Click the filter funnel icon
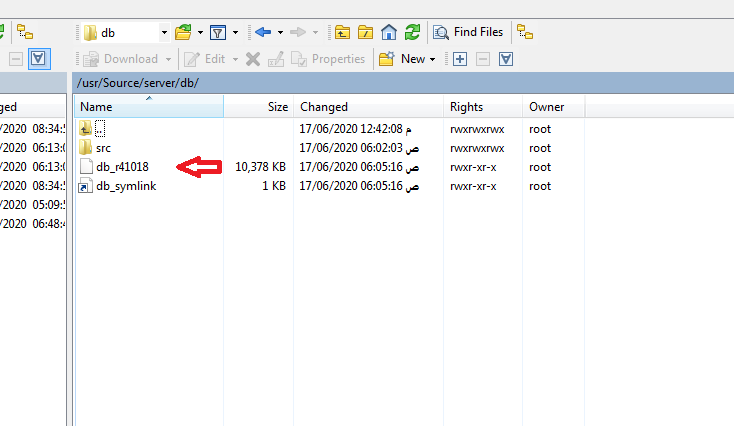 tap(218, 33)
